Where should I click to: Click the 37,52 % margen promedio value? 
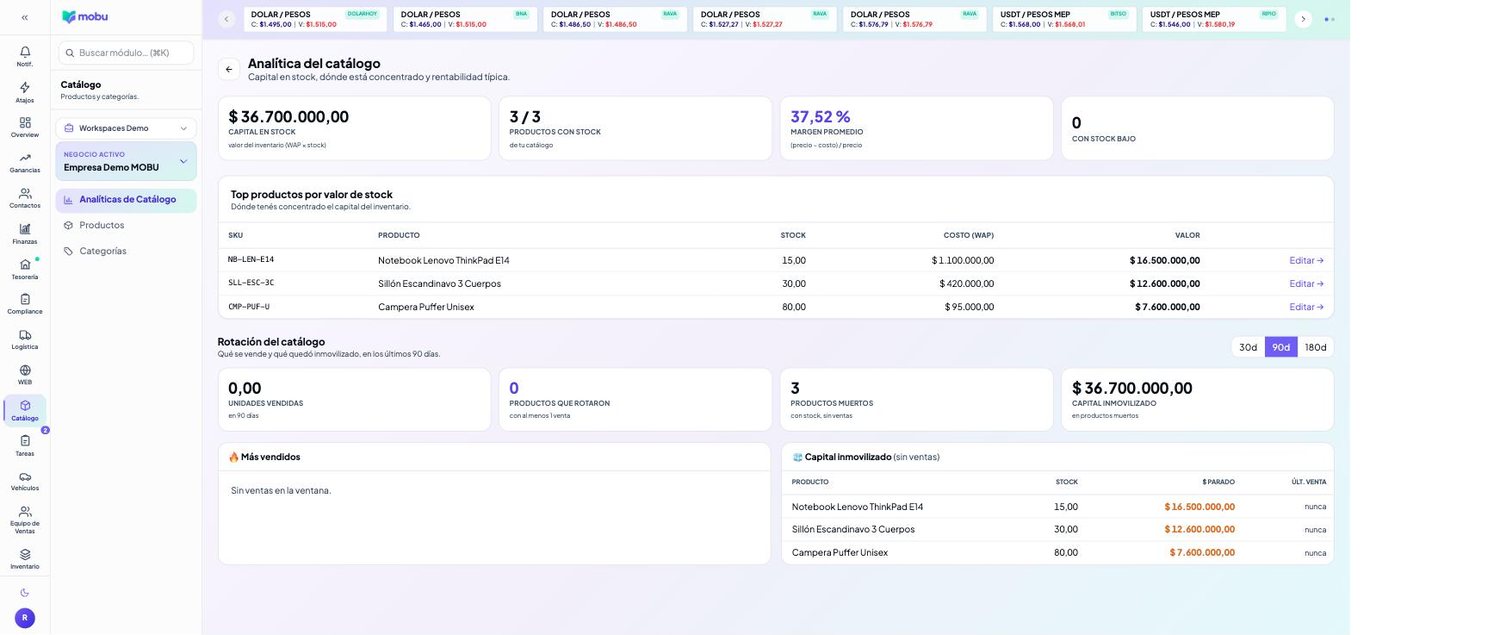coord(820,116)
